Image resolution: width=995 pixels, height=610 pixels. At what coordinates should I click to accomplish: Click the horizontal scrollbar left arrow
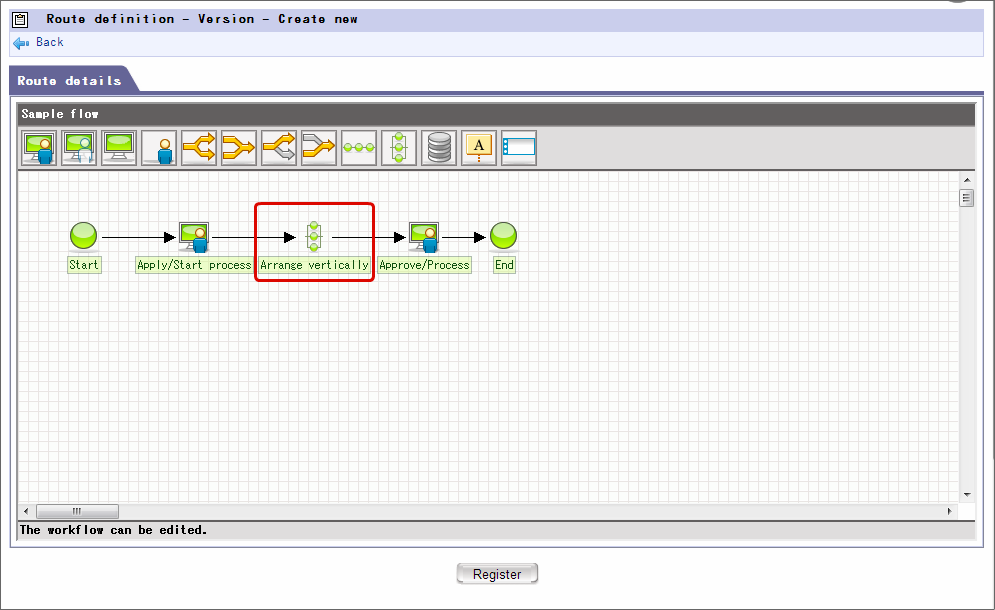point(26,511)
